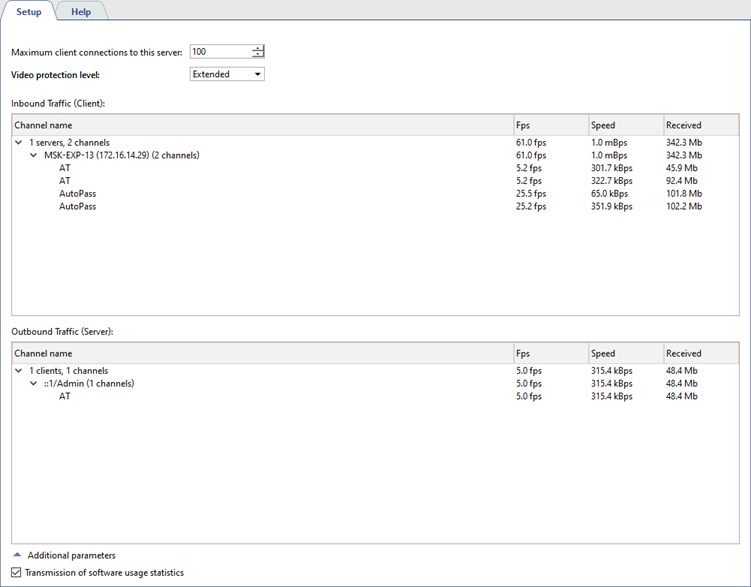Select the AutoPass channel at 351.9 kBps

(77, 207)
